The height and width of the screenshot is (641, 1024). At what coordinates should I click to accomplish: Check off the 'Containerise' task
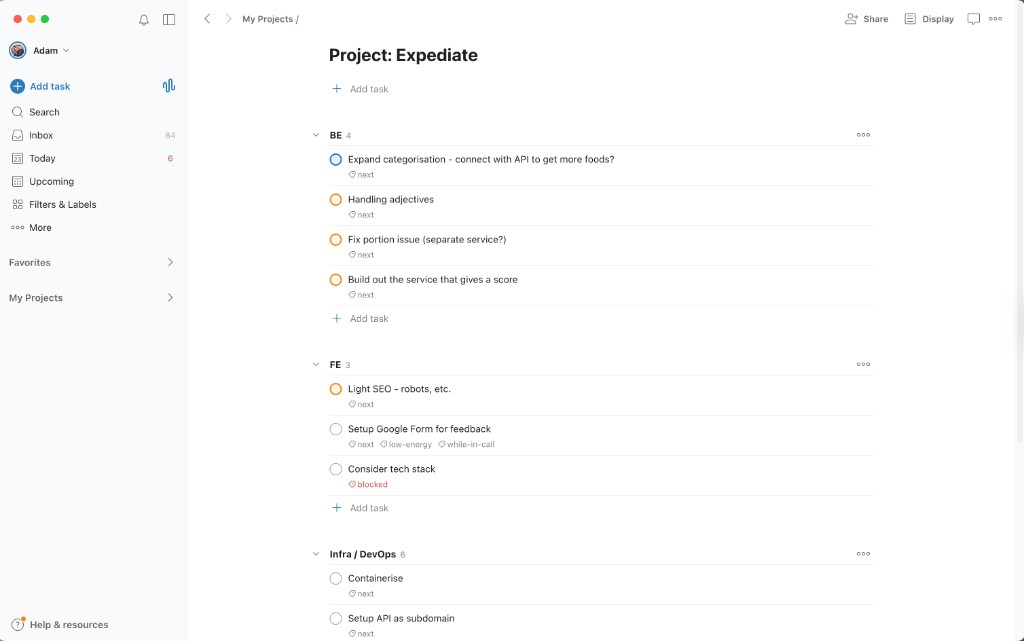(x=335, y=578)
